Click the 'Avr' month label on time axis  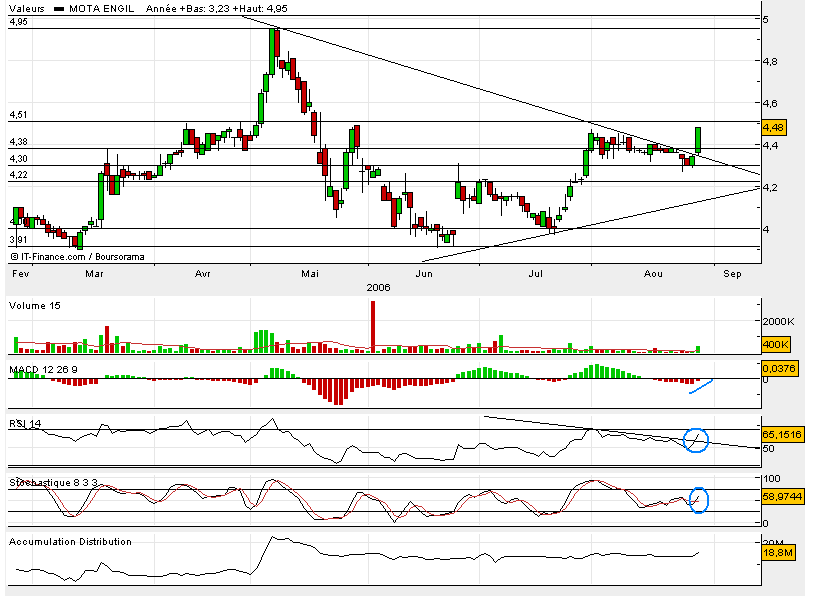(202, 274)
